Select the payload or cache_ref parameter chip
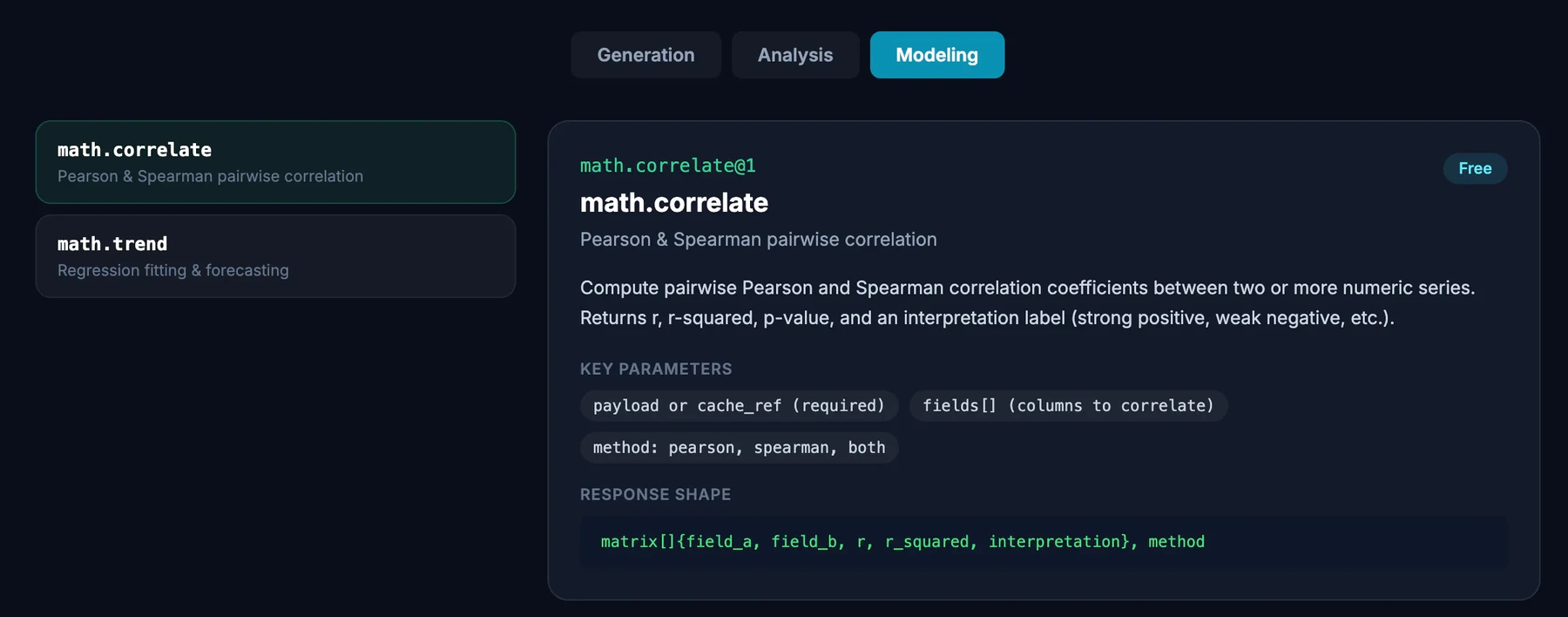The image size is (1568, 617). pyautogui.click(x=739, y=405)
